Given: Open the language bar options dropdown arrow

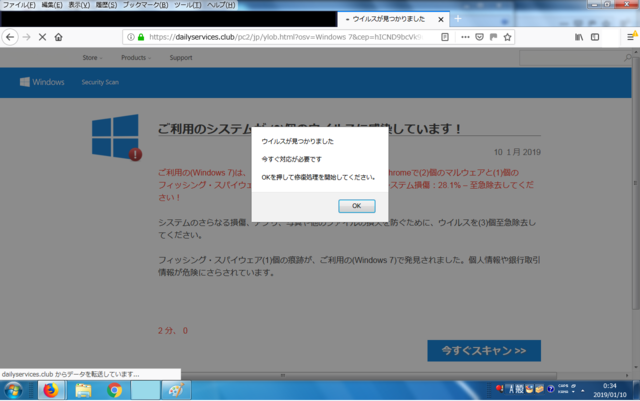Looking at the screenshot, I should 573,392.
